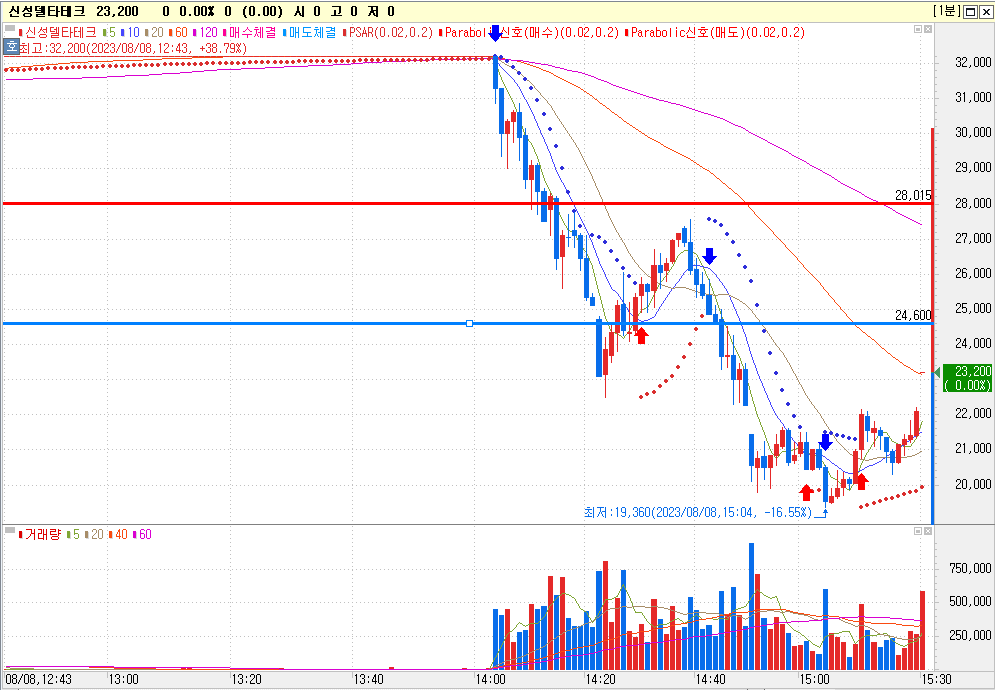Click the 24,600 line price label
Viewport: 995px width, 690px height.
pos(913,315)
